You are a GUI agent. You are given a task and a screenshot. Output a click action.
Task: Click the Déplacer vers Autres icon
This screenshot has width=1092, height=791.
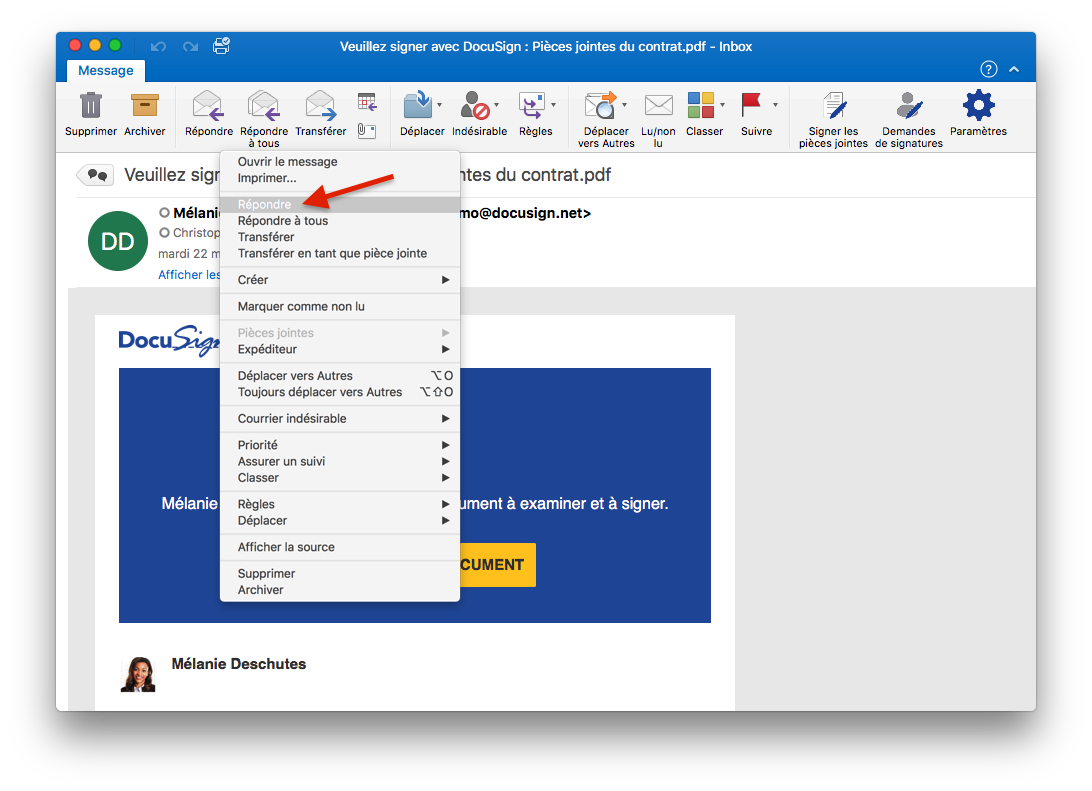click(600, 106)
